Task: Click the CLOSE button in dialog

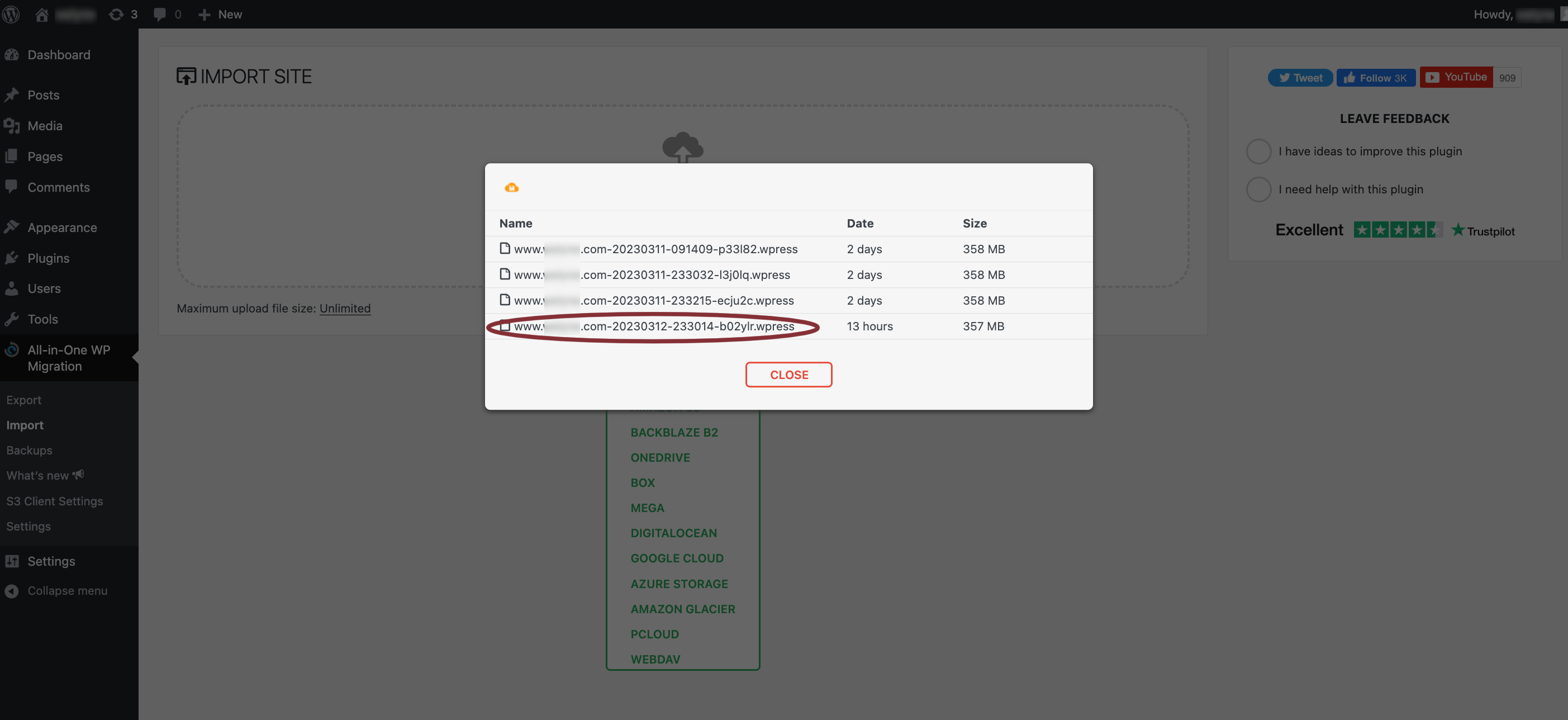Action: pos(789,374)
